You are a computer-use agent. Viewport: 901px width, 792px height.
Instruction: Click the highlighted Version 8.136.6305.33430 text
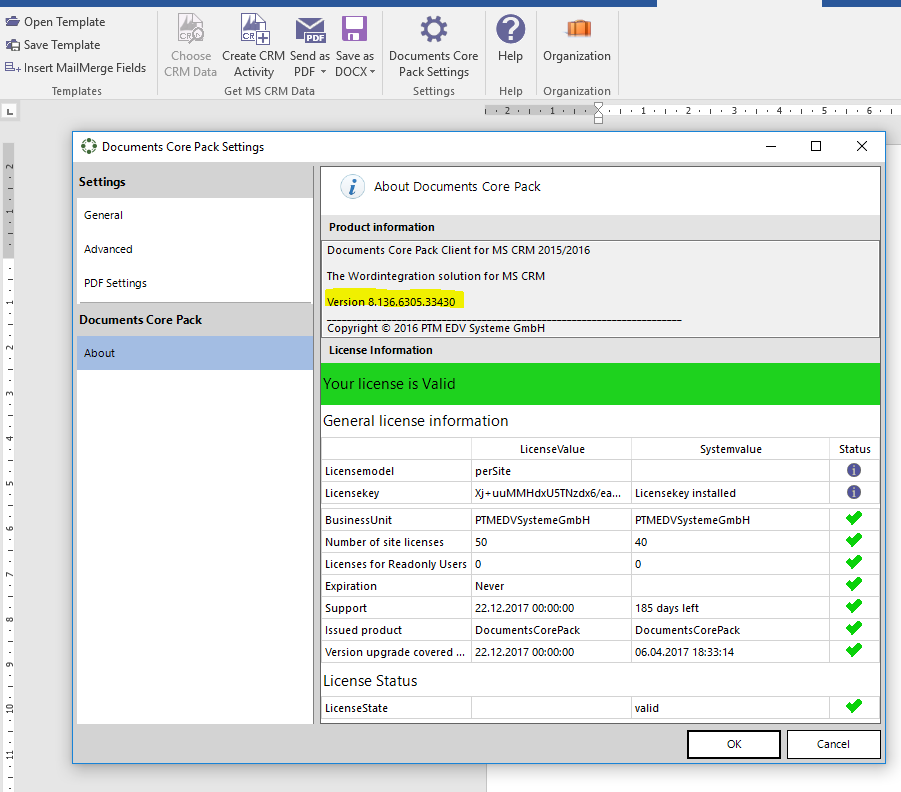coord(391,302)
